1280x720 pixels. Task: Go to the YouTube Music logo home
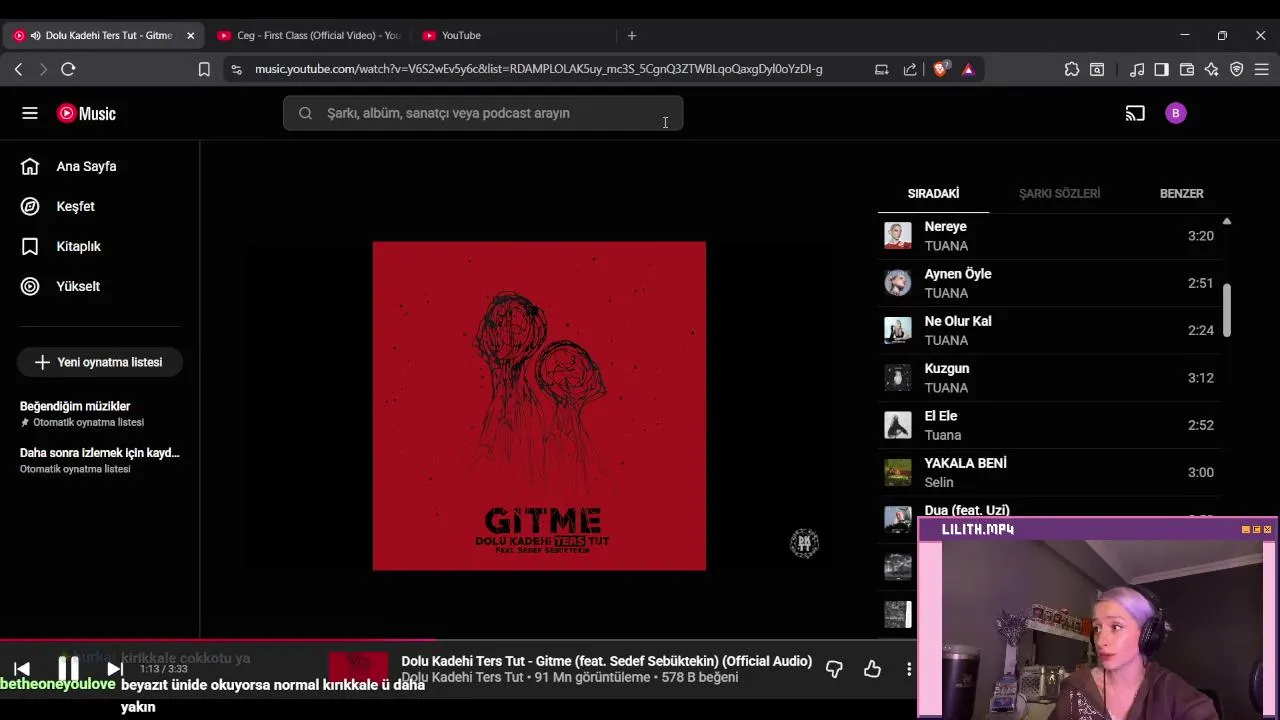[x=86, y=113]
